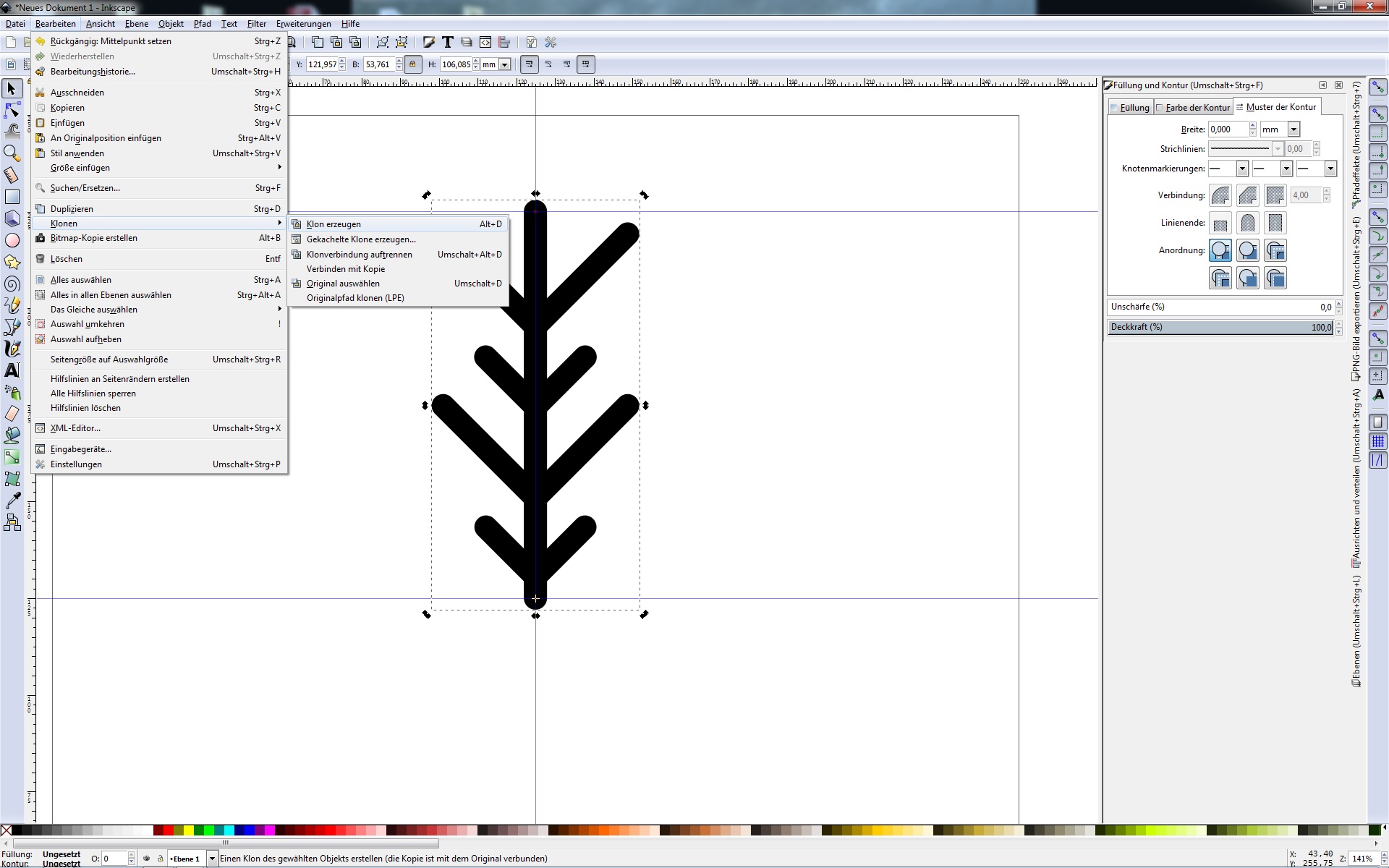The height and width of the screenshot is (868, 1389).
Task: Open the Ebene 1 layer dropdown
Action: (212, 859)
